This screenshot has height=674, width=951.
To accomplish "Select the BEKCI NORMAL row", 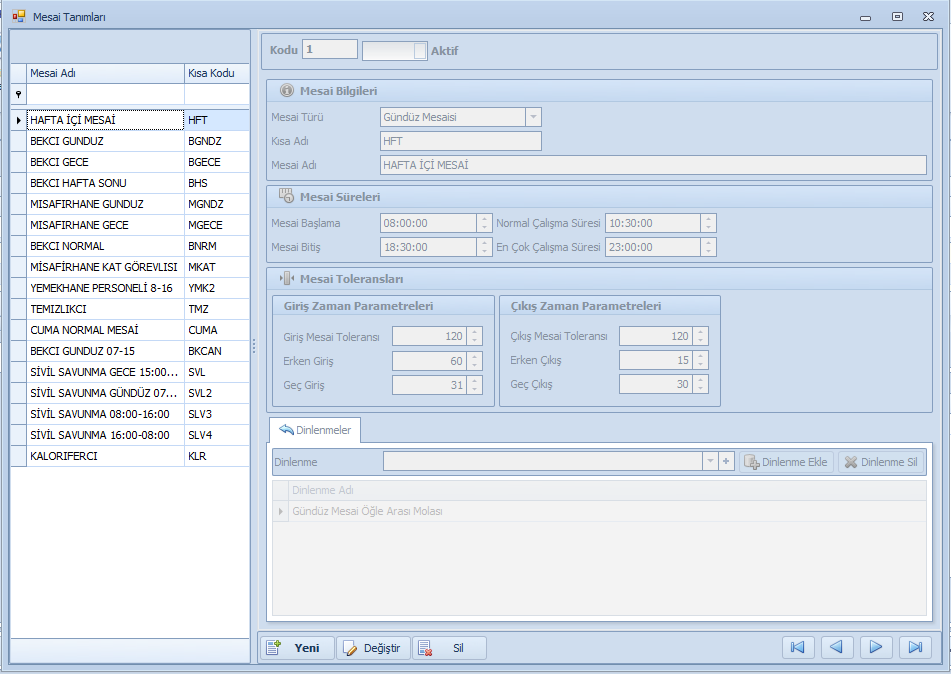I will click(130, 246).
